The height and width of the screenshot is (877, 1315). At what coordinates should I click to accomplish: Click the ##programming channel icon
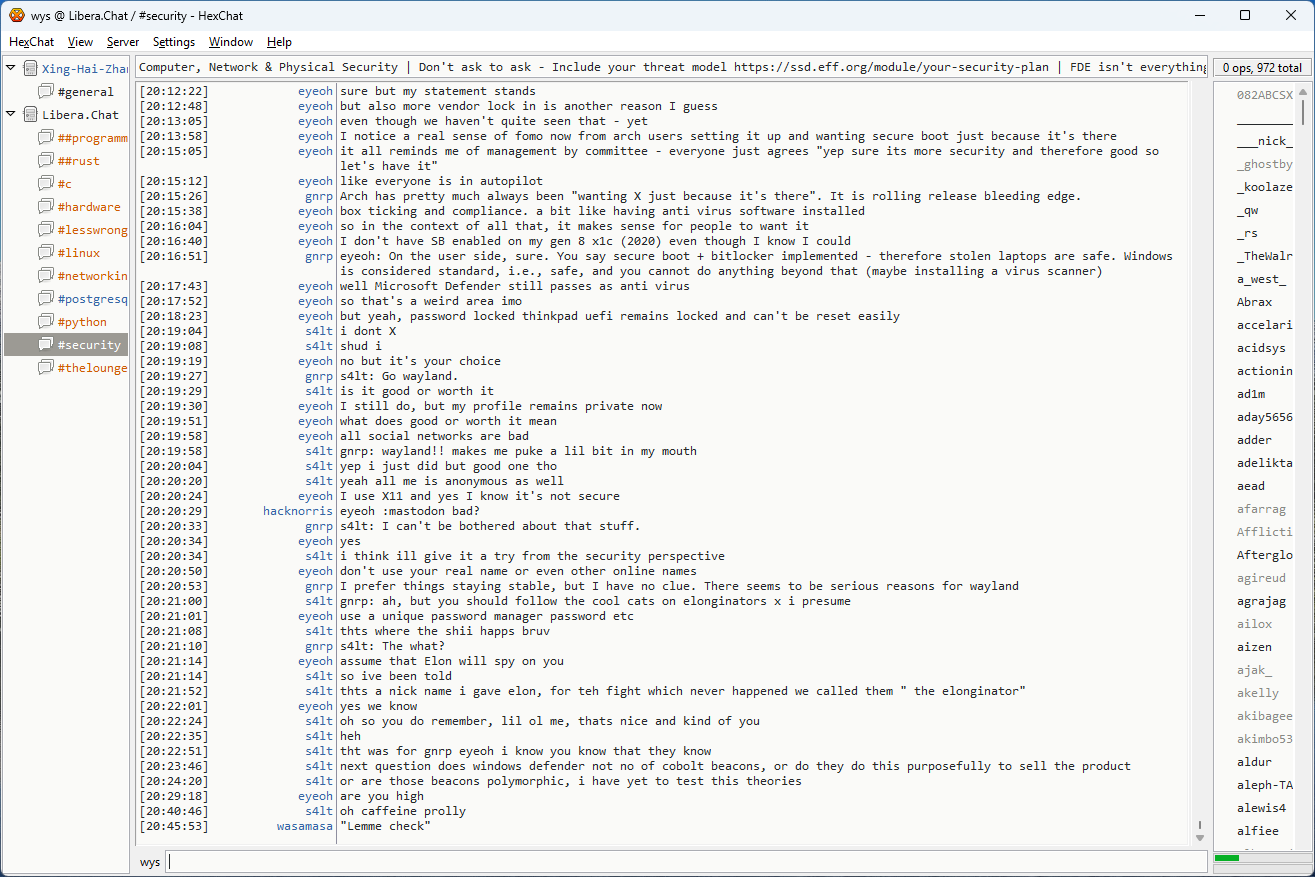46,137
